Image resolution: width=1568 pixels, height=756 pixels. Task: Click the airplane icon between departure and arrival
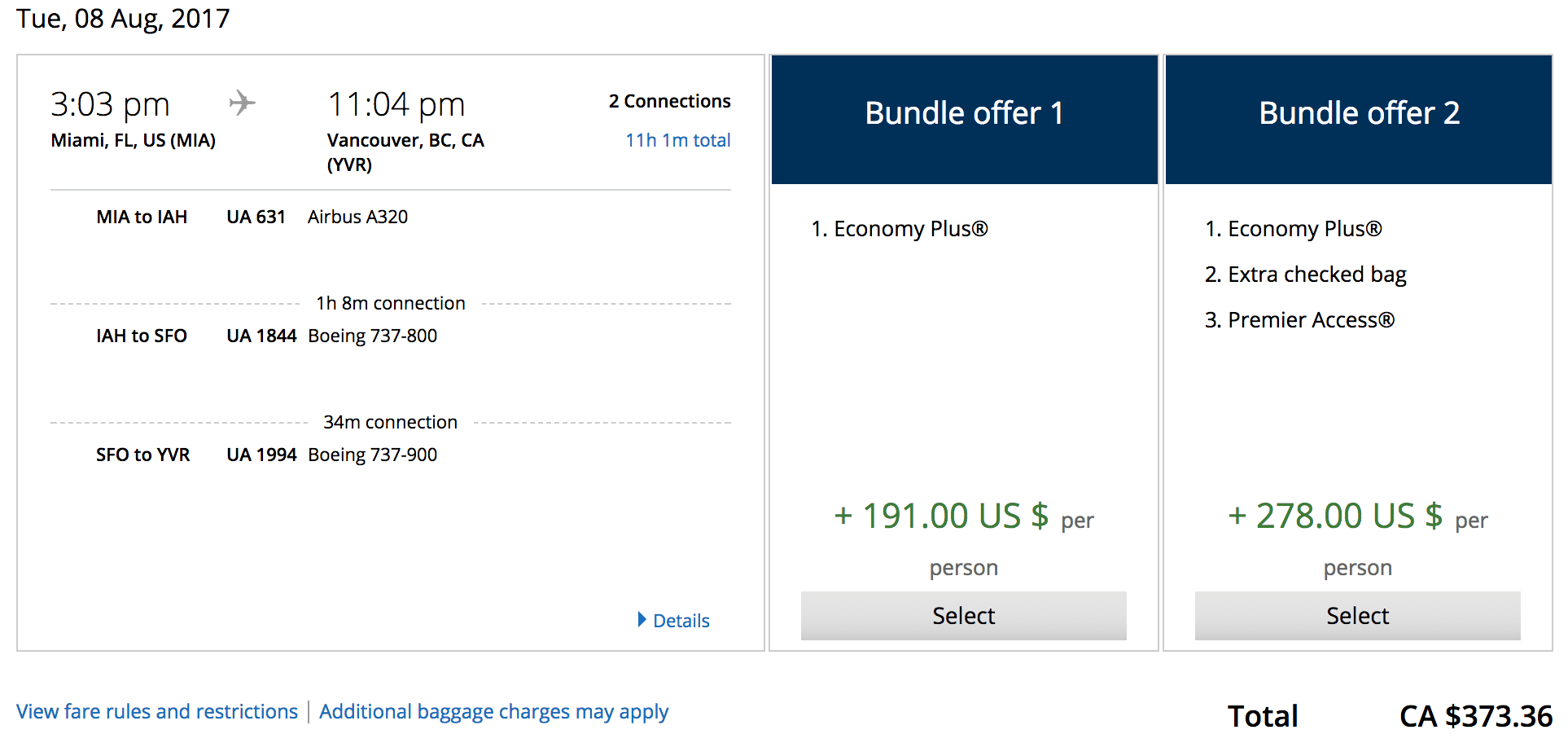(242, 103)
